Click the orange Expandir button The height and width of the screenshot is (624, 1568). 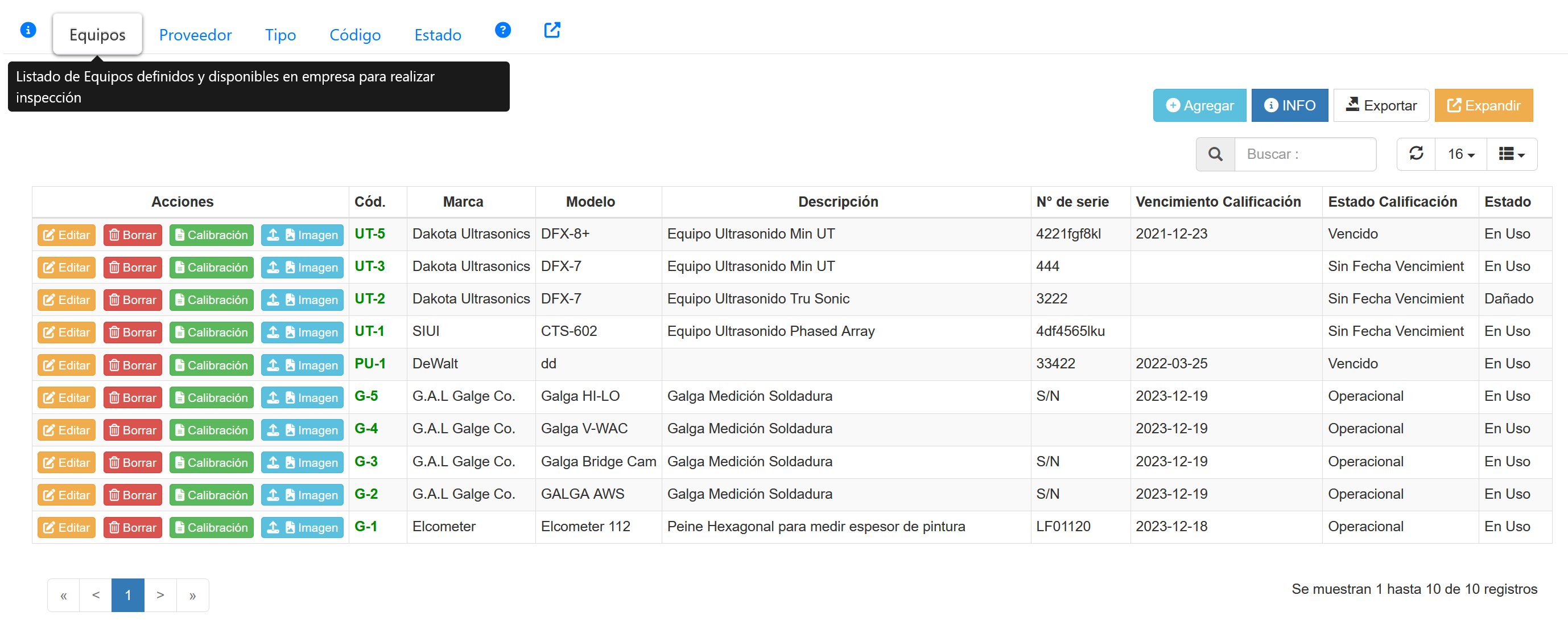[x=1483, y=105]
